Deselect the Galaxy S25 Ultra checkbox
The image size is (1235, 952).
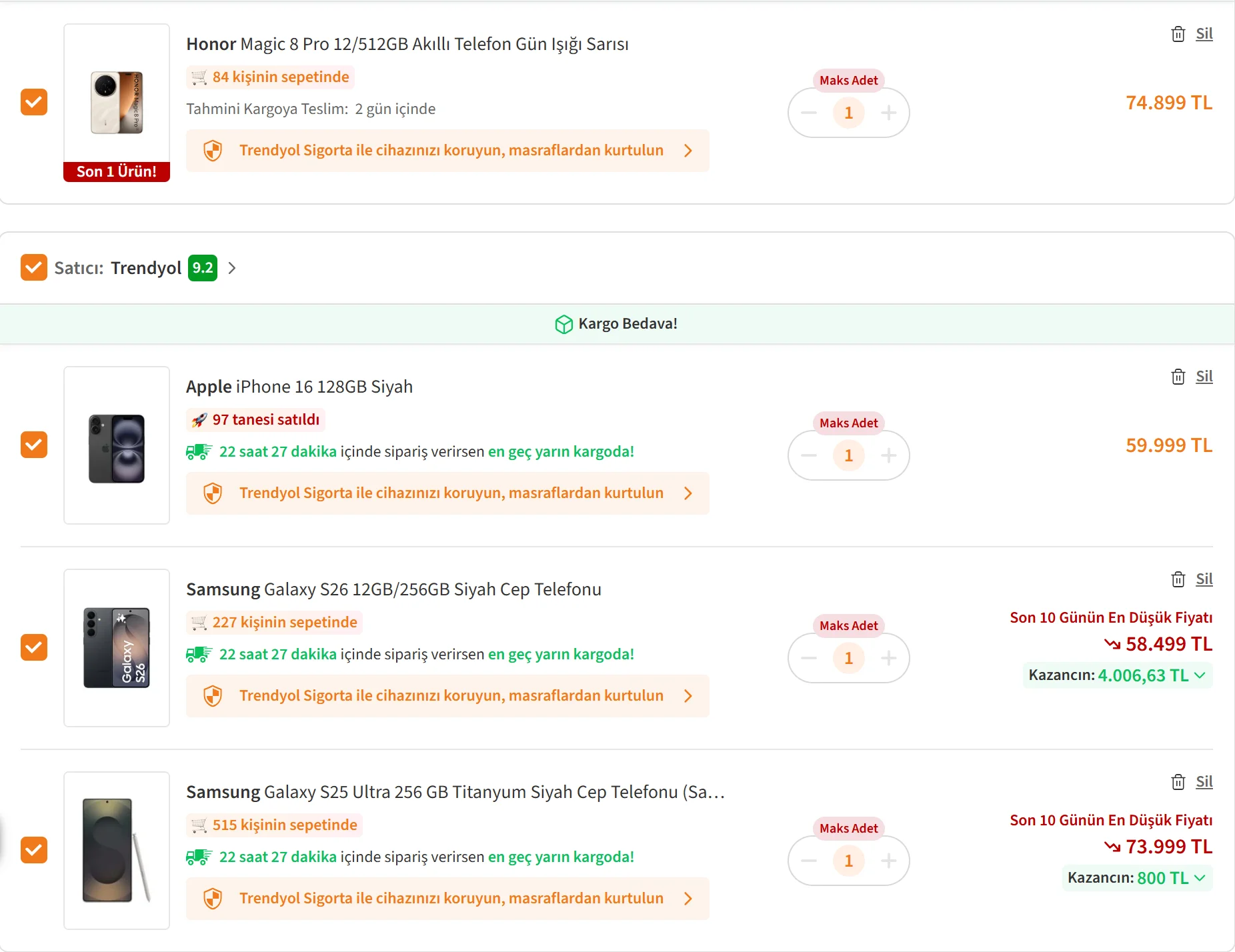(x=34, y=850)
